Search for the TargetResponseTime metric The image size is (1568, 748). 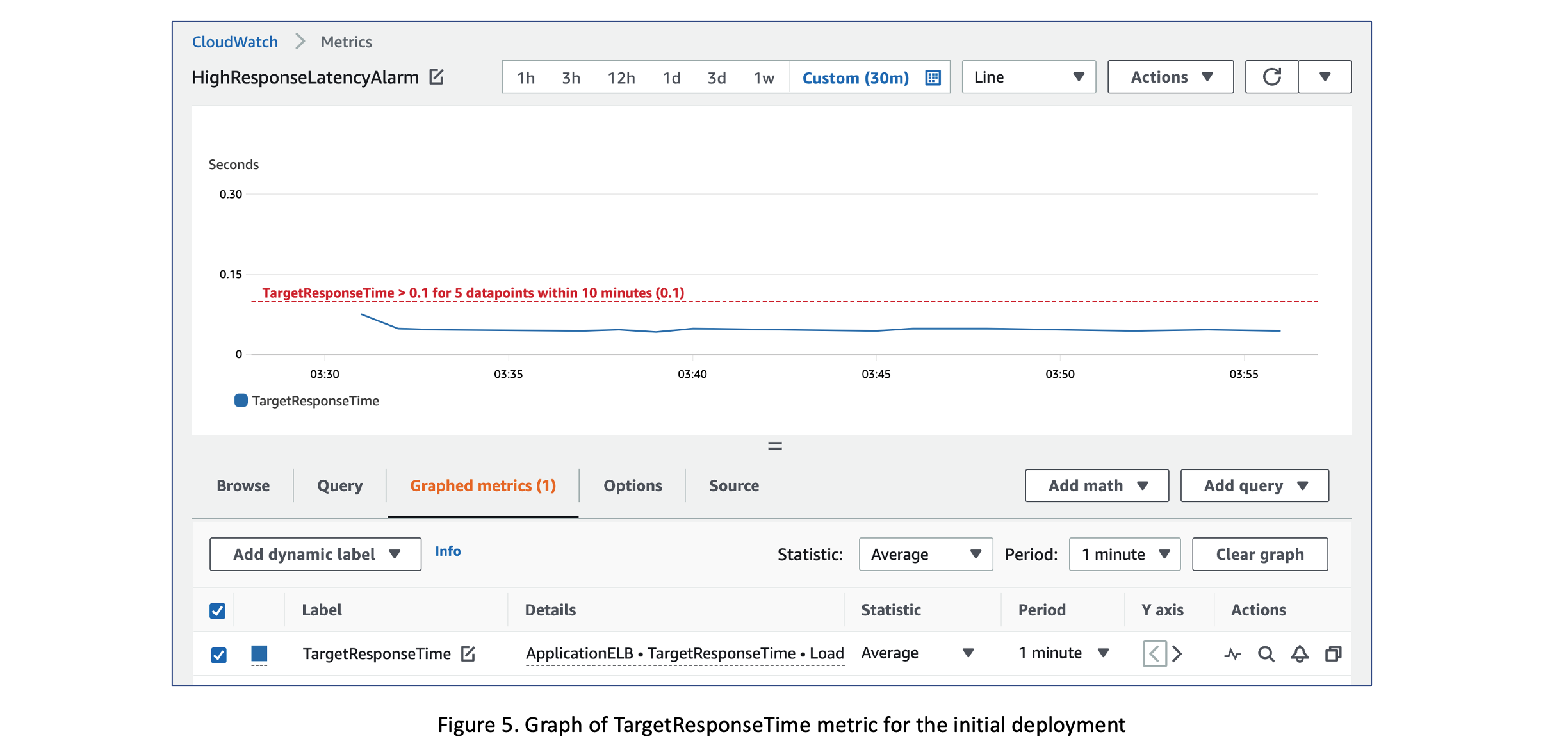pos(1266,654)
